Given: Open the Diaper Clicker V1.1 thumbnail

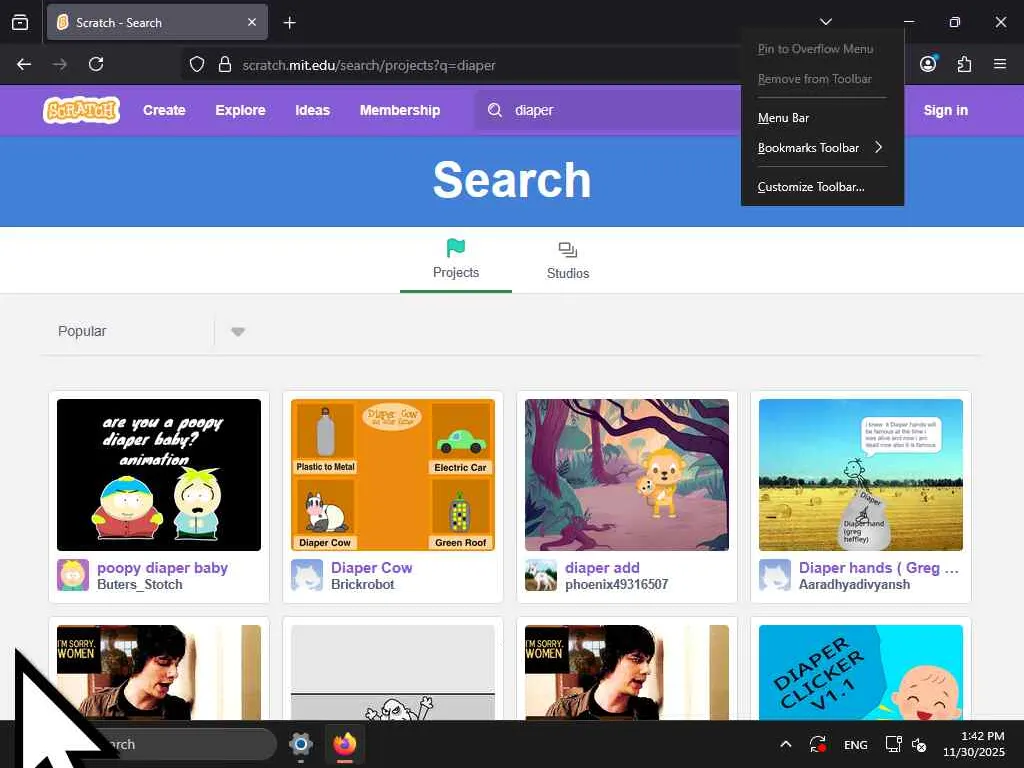Looking at the screenshot, I should (x=861, y=673).
